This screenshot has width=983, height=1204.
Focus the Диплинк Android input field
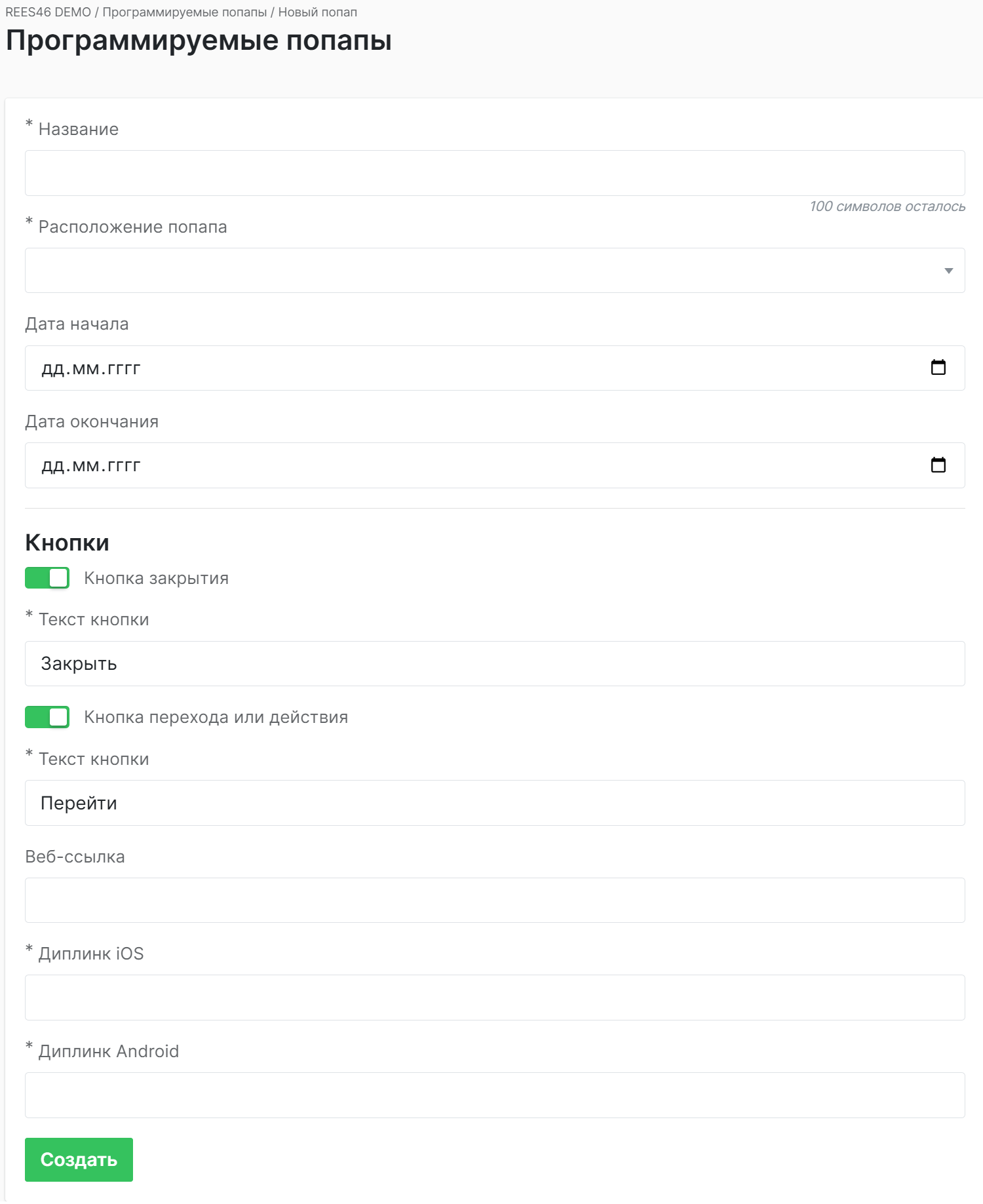(x=494, y=1095)
